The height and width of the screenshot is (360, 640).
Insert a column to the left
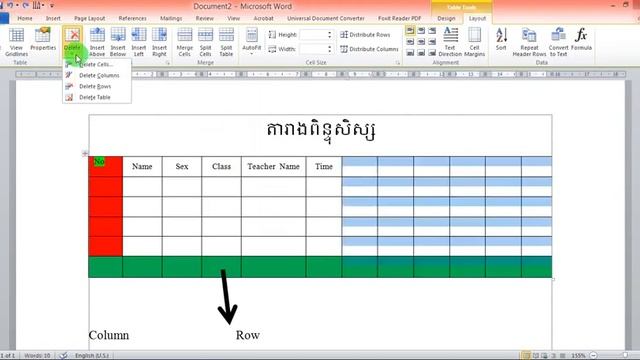[x=139, y=42]
